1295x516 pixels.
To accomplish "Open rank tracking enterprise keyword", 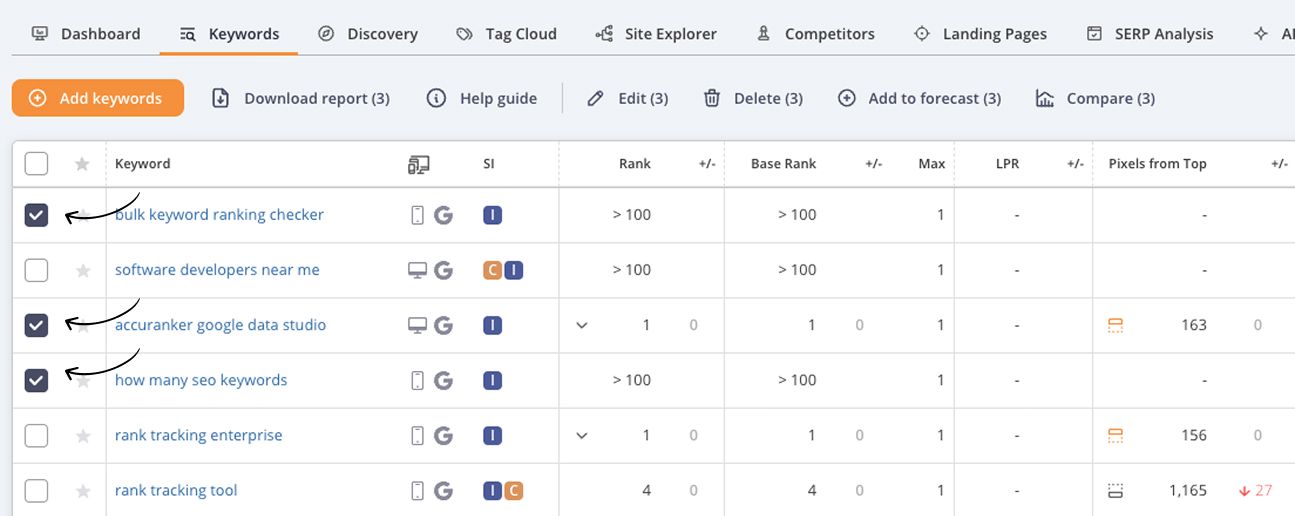I will click(x=198, y=435).
